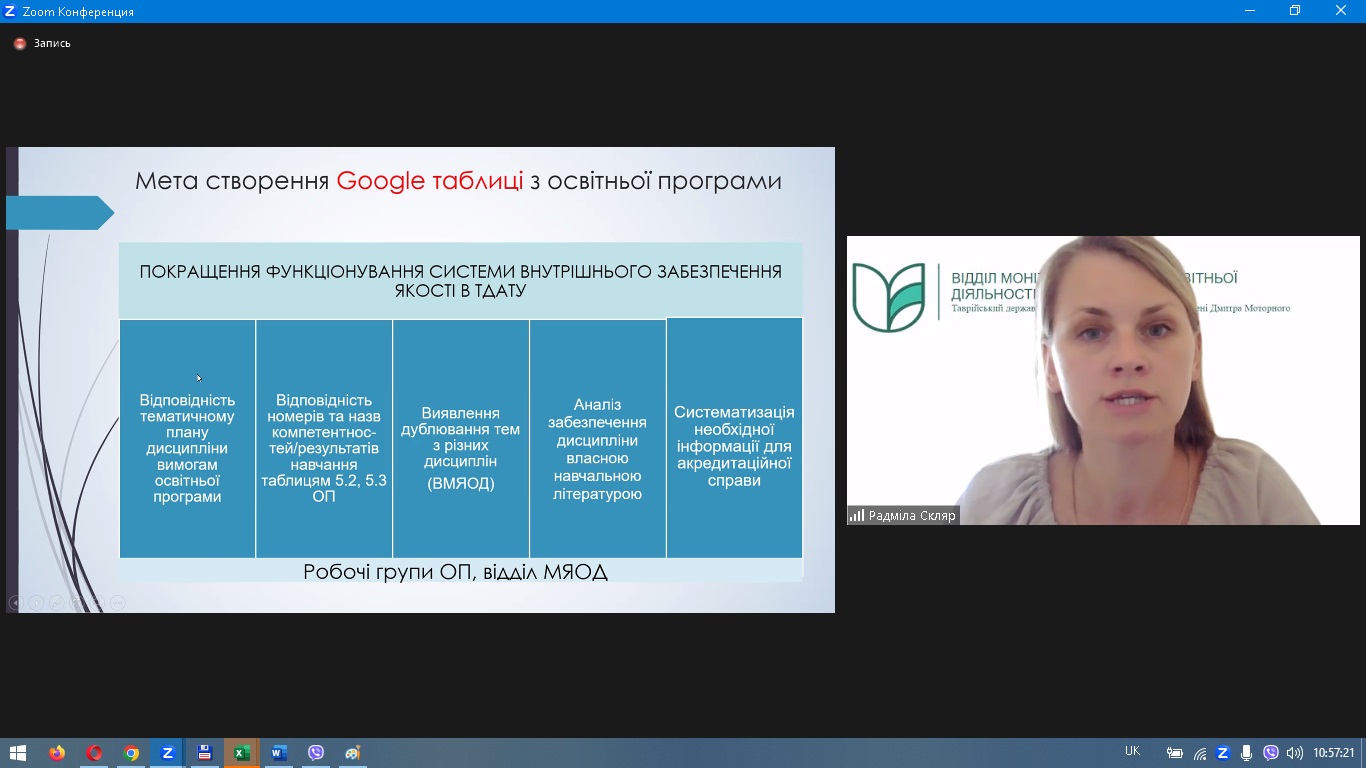Click the blue arrow tab on slide left
1366x768 pixels.
click(x=60, y=213)
